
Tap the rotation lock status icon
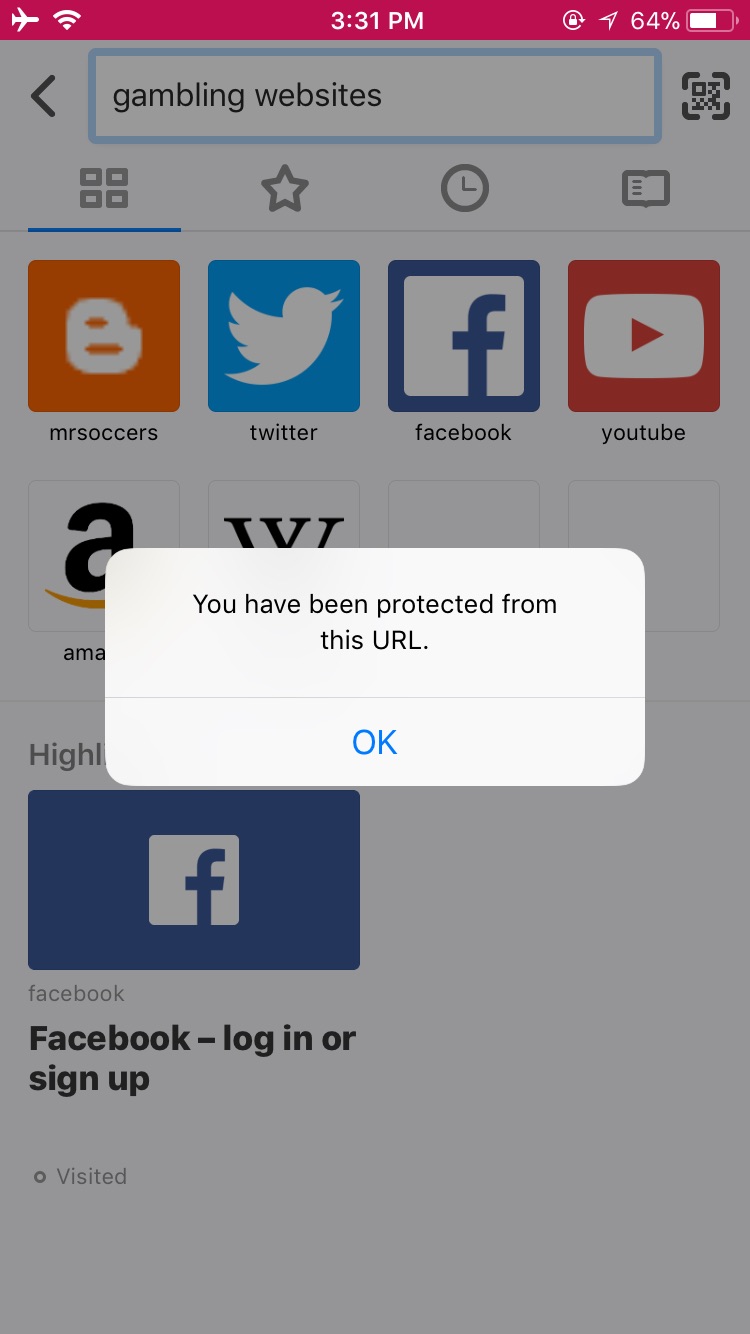[x=573, y=20]
